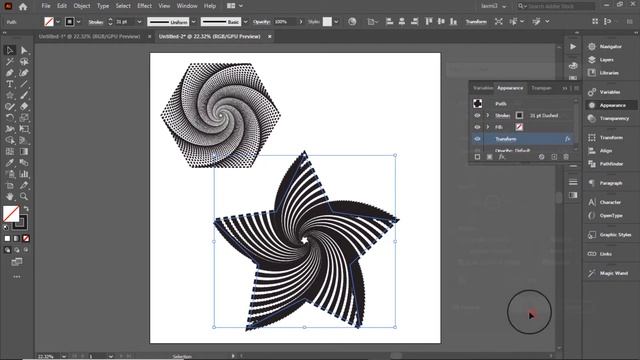Select the Selection tool
Screen dimensions: 640x360
[x=9, y=50]
